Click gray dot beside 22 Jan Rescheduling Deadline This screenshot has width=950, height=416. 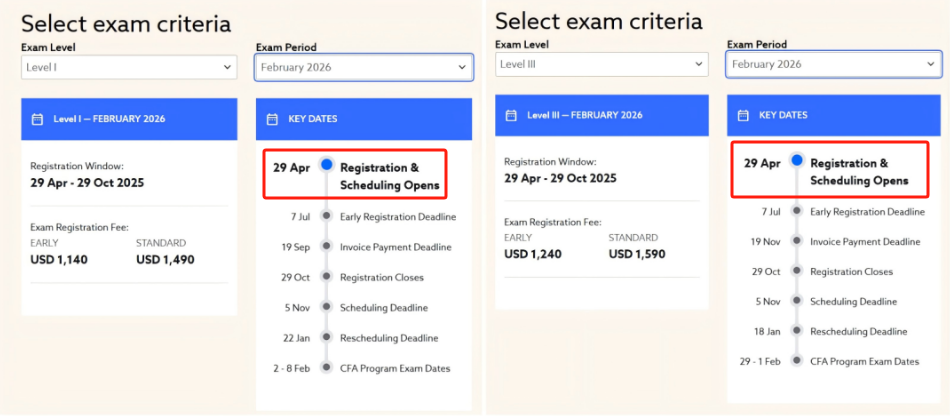coord(326,338)
